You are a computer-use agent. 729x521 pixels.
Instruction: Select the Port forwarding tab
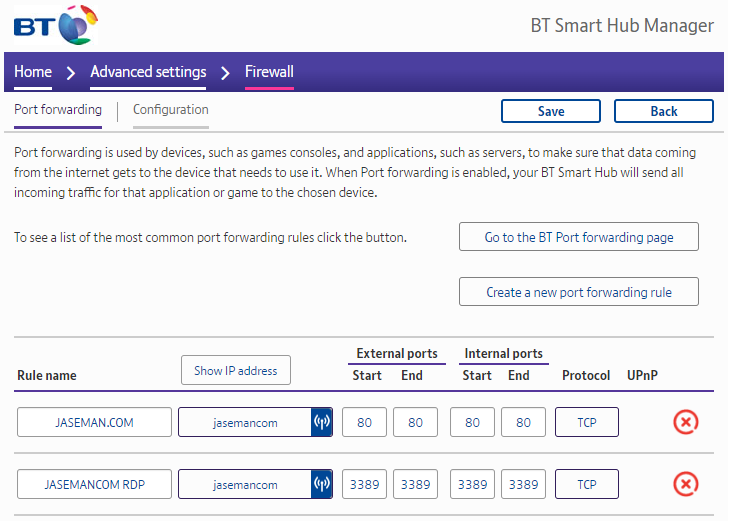pos(58,110)
